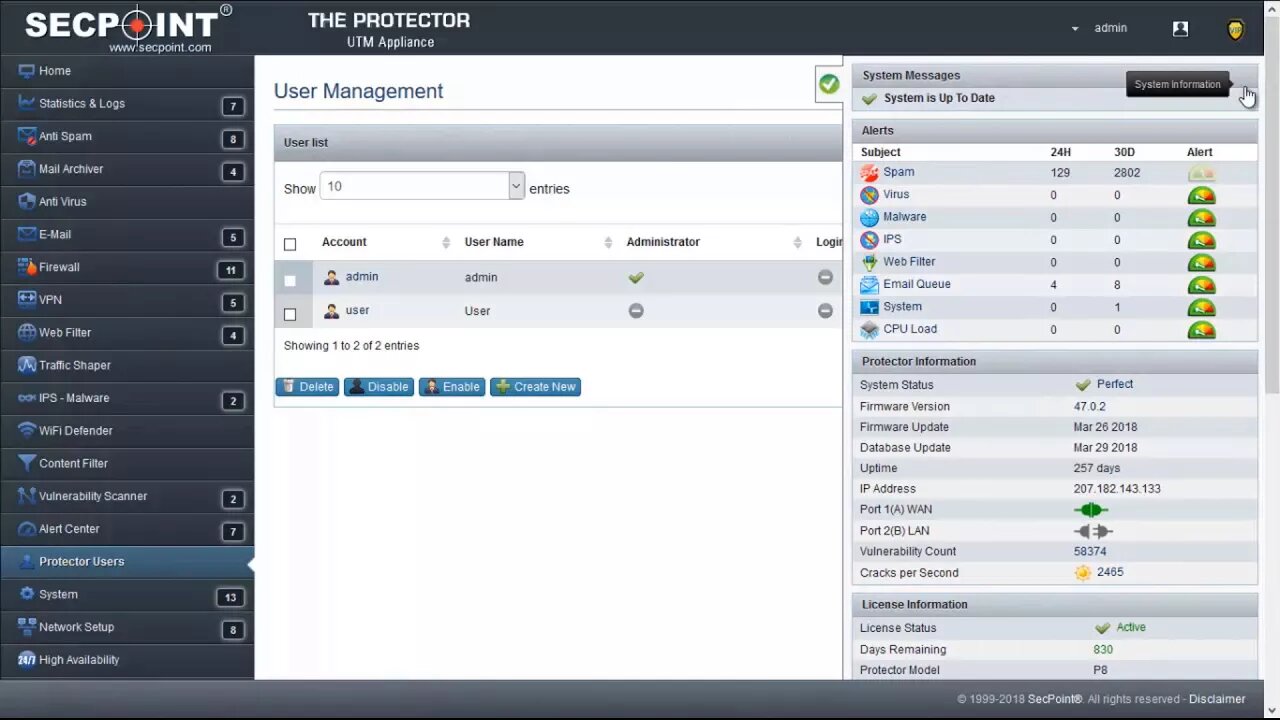
Task: Click the Vulnerability Count value 58374
Action: point(1090,552)
